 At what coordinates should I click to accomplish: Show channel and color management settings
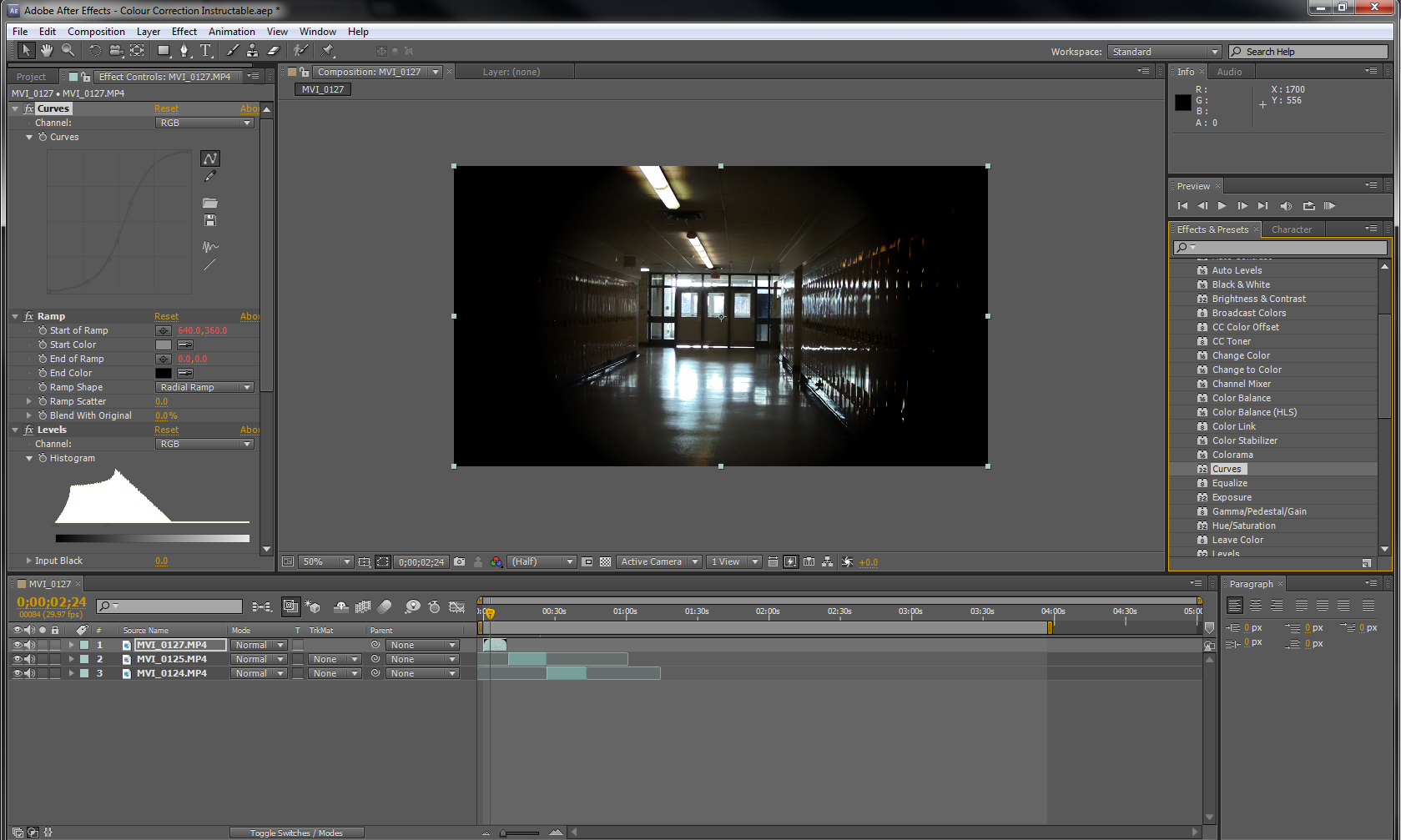click(496, 562)
